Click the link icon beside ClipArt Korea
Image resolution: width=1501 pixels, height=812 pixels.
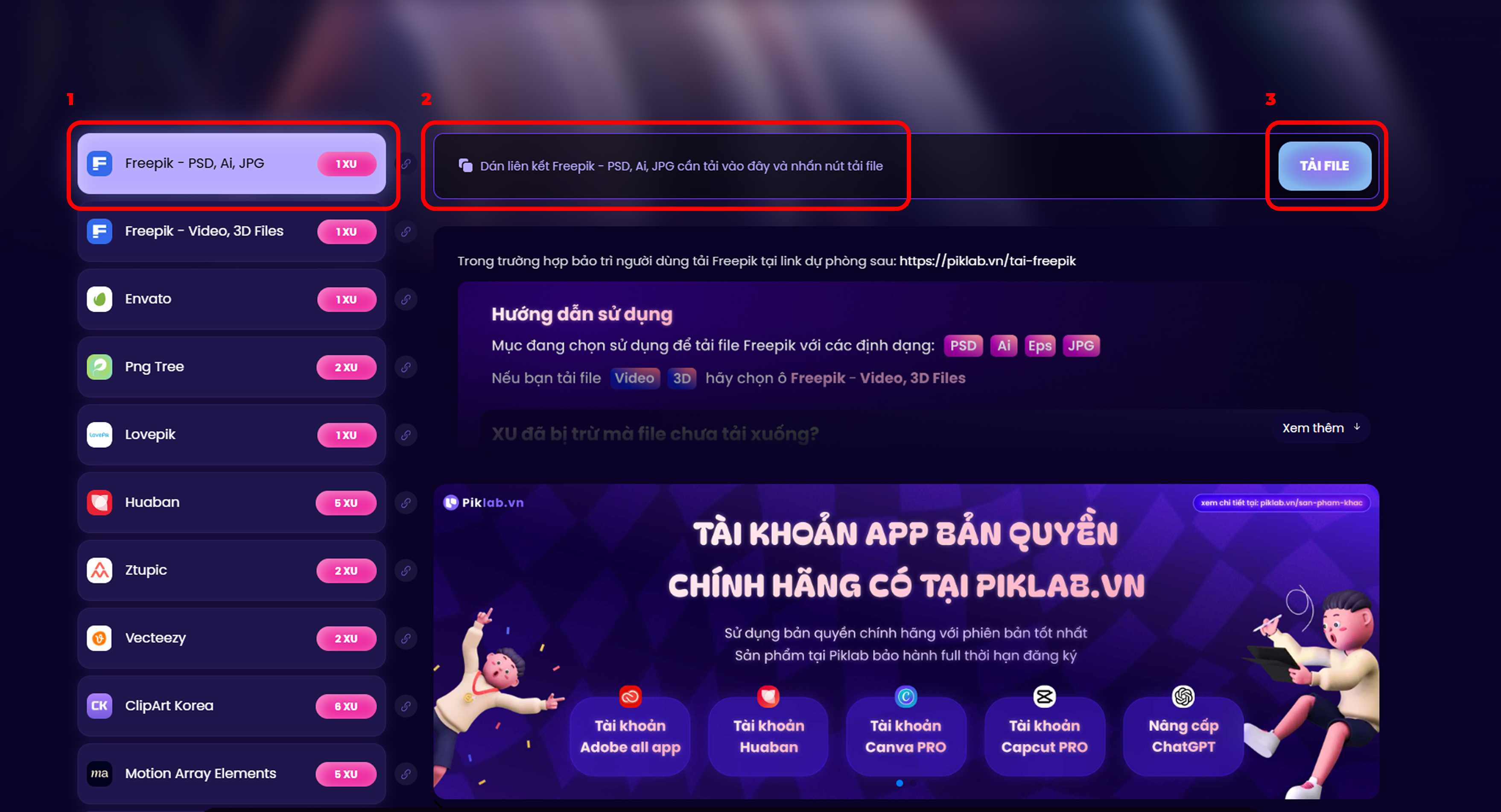coord(406,706)
